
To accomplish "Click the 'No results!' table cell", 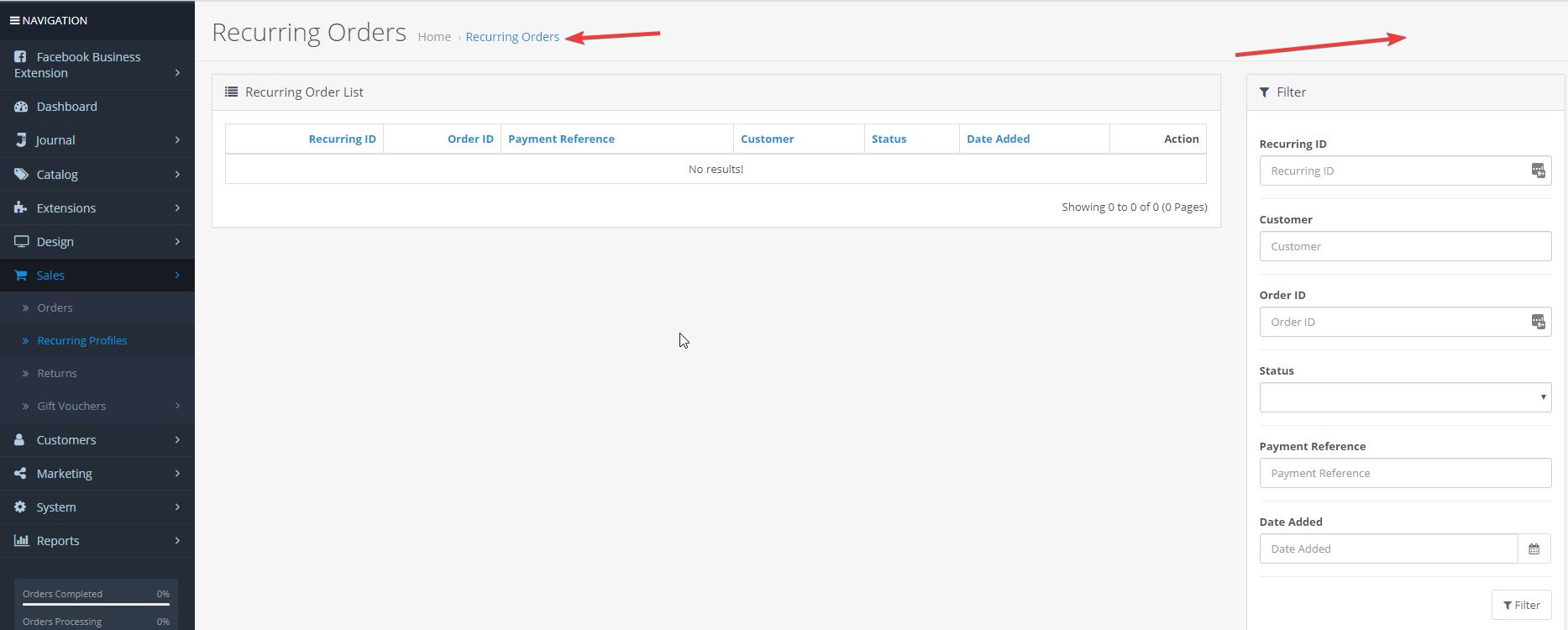I will [716, 169].
